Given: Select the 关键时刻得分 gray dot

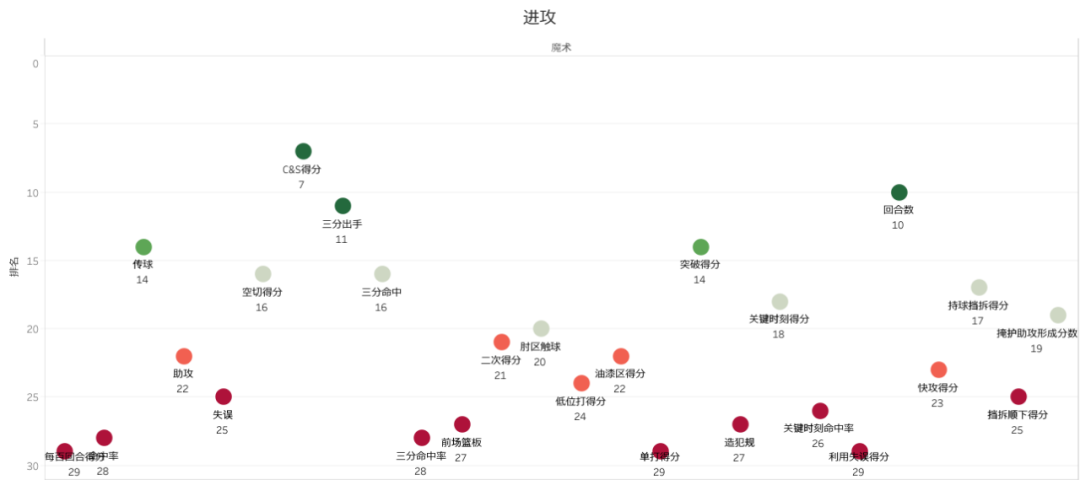Looking at the screenshot, I should (780, 301).
